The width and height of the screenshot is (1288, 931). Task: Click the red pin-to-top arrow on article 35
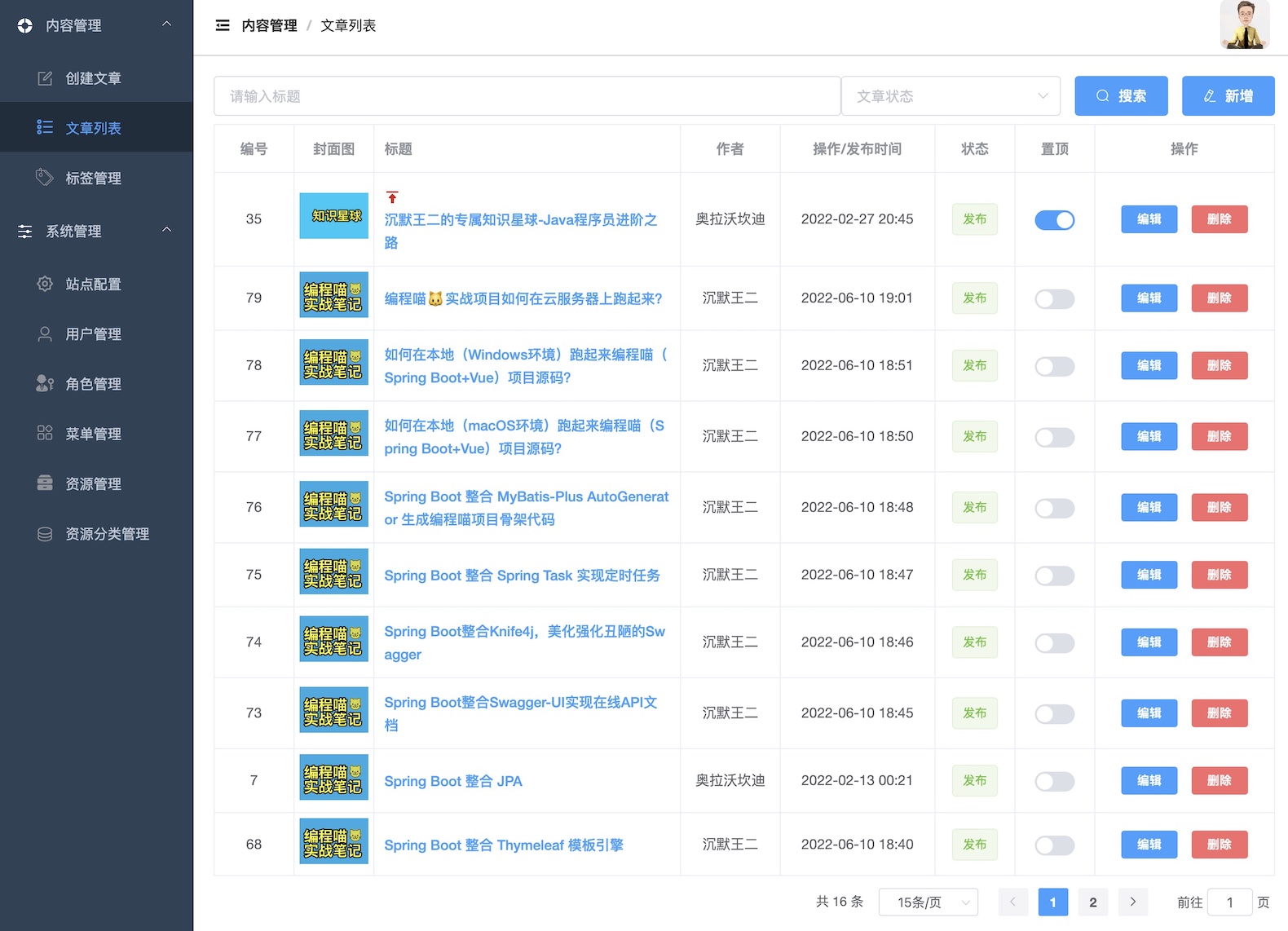pos(392,197)
